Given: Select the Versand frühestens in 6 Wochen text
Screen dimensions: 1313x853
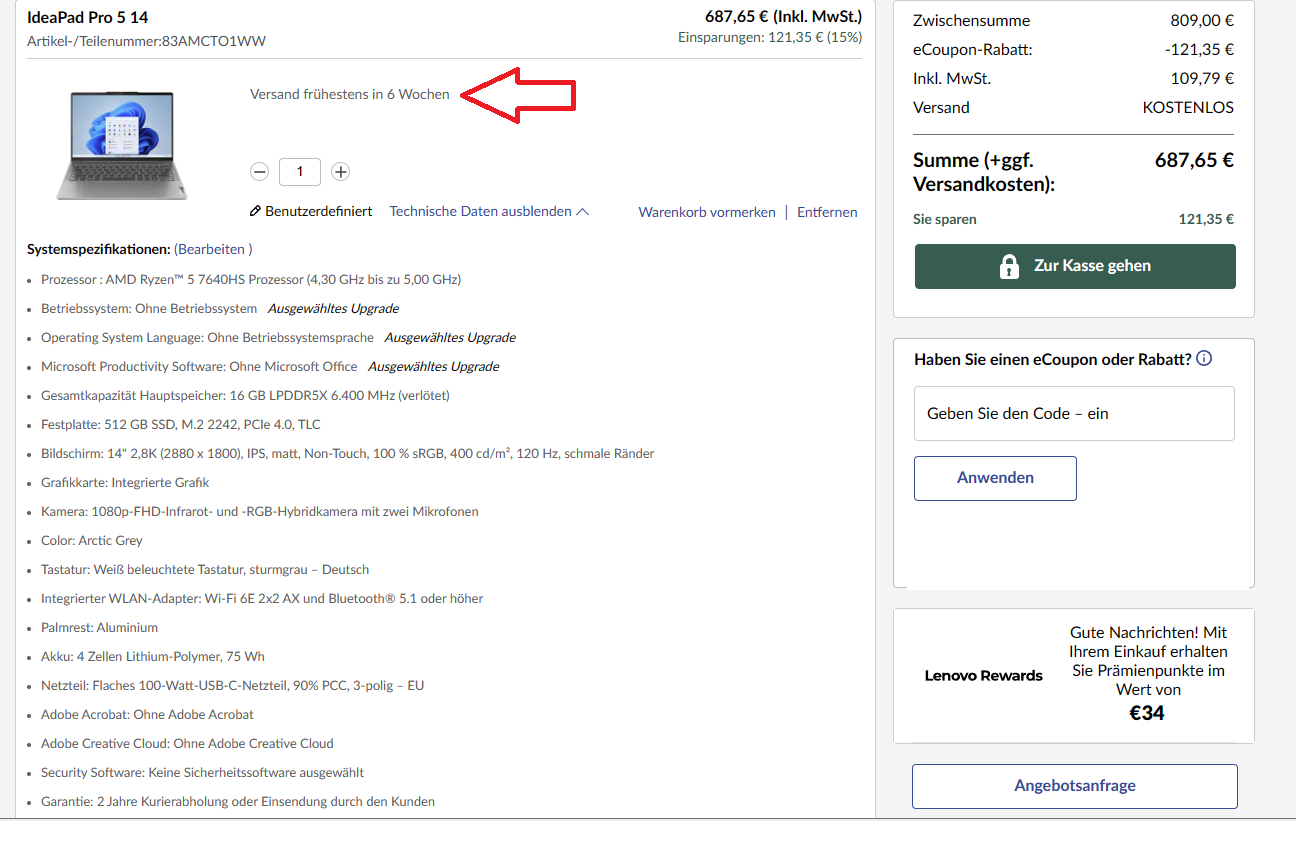Looking at the screenshot, I should tap(350, 95).
